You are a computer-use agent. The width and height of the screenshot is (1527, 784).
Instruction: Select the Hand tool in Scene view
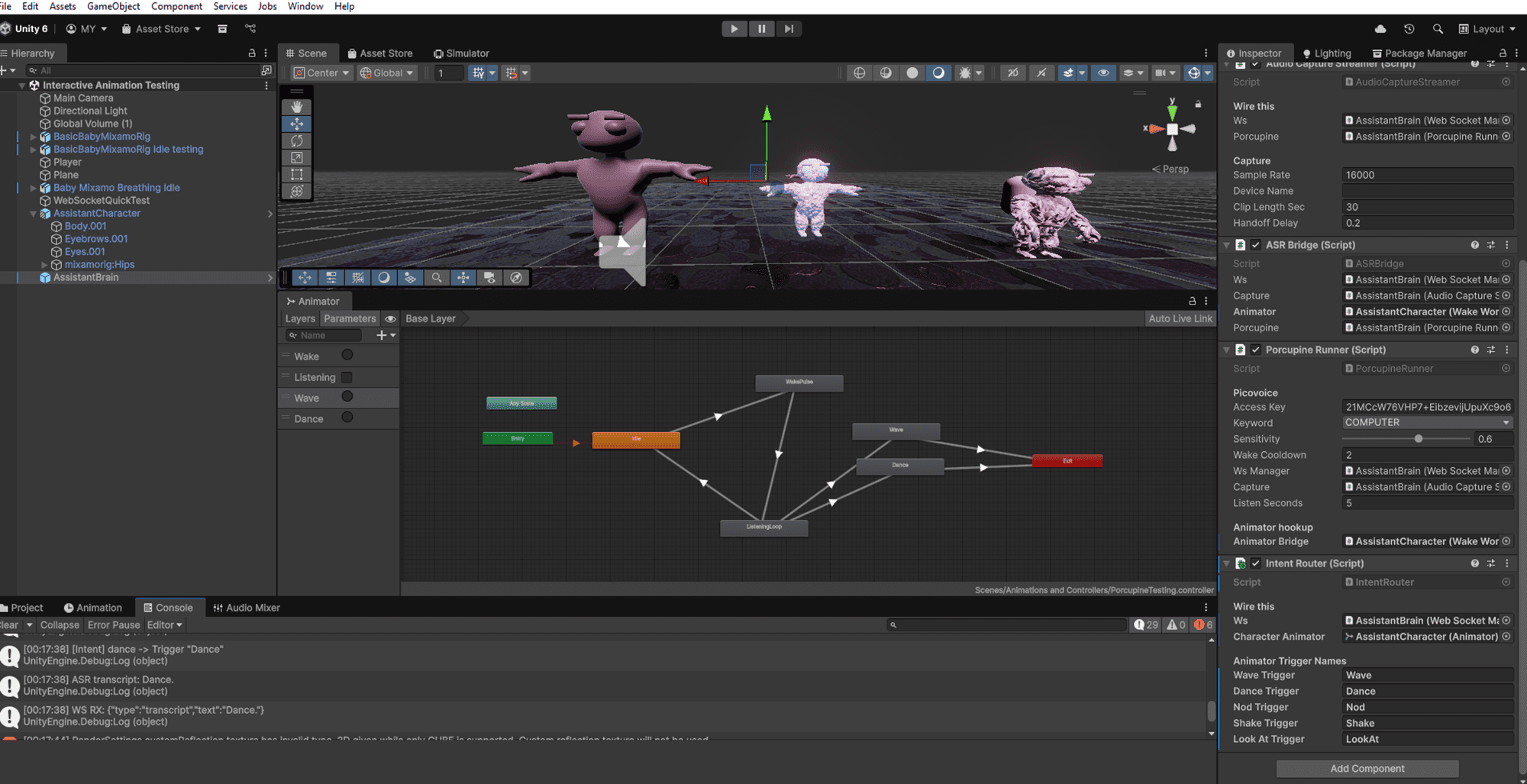click(x=297, y=107)
